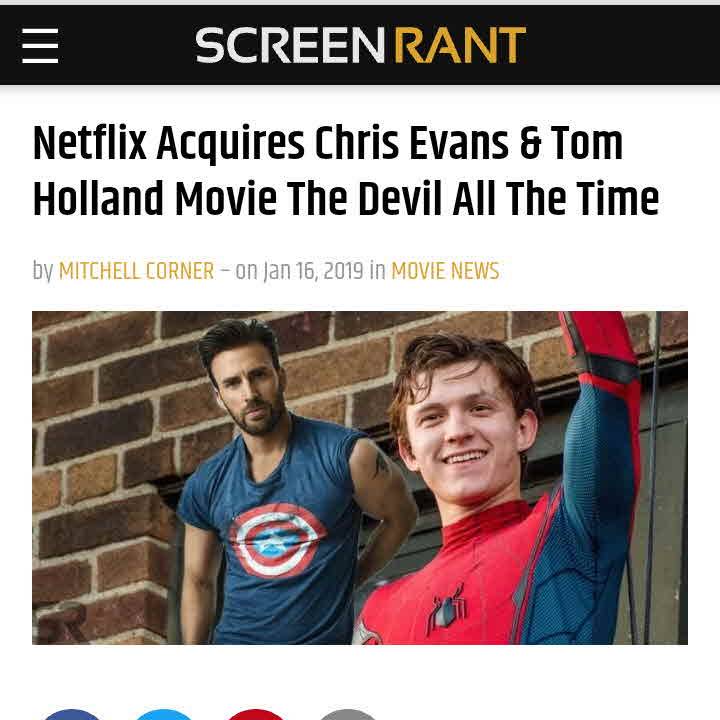
Task: Share article via gray circle button
Action: [348, 714]
